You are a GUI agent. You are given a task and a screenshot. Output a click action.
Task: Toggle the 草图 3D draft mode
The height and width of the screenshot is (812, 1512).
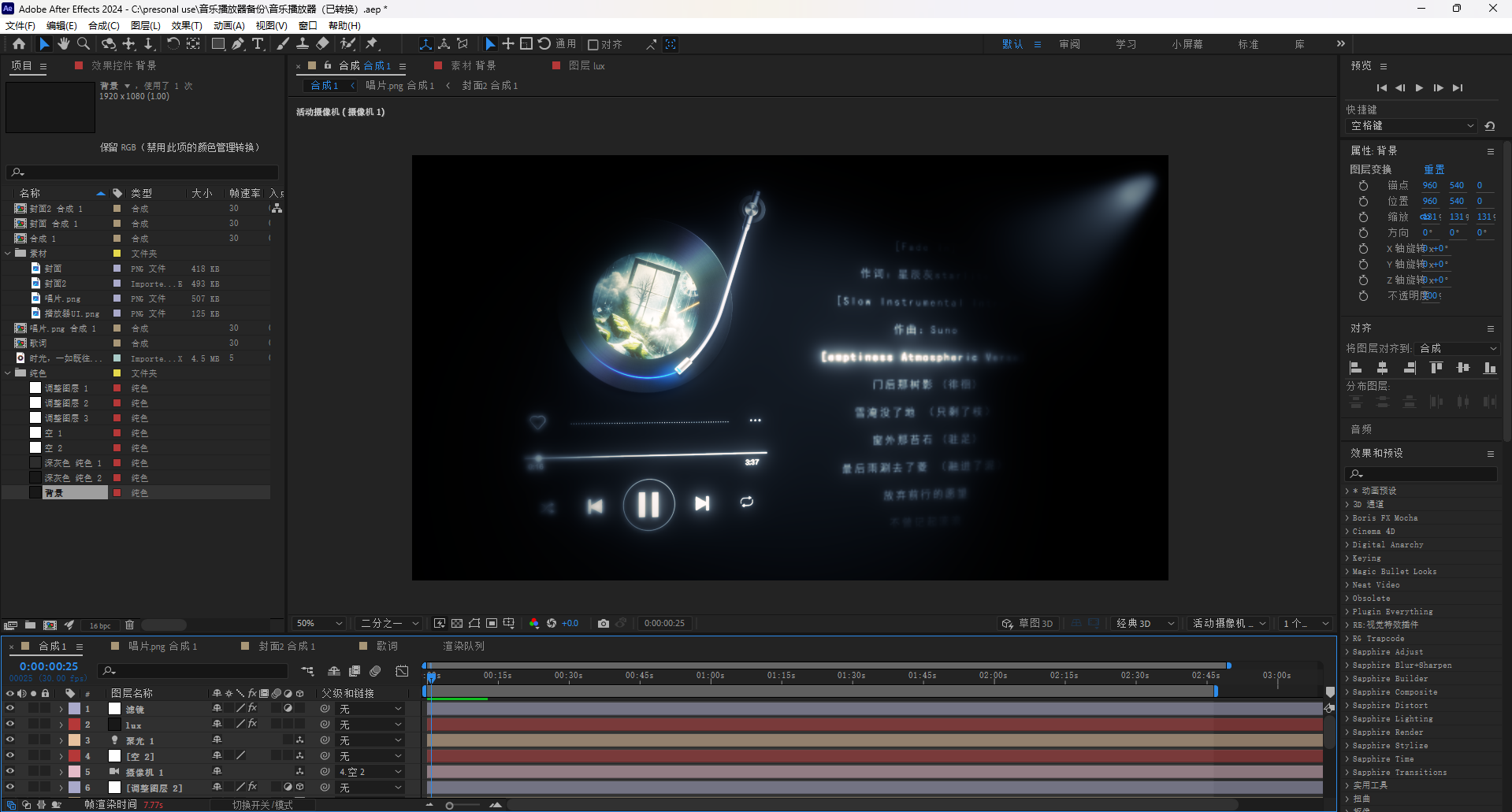pos(1027,624)
